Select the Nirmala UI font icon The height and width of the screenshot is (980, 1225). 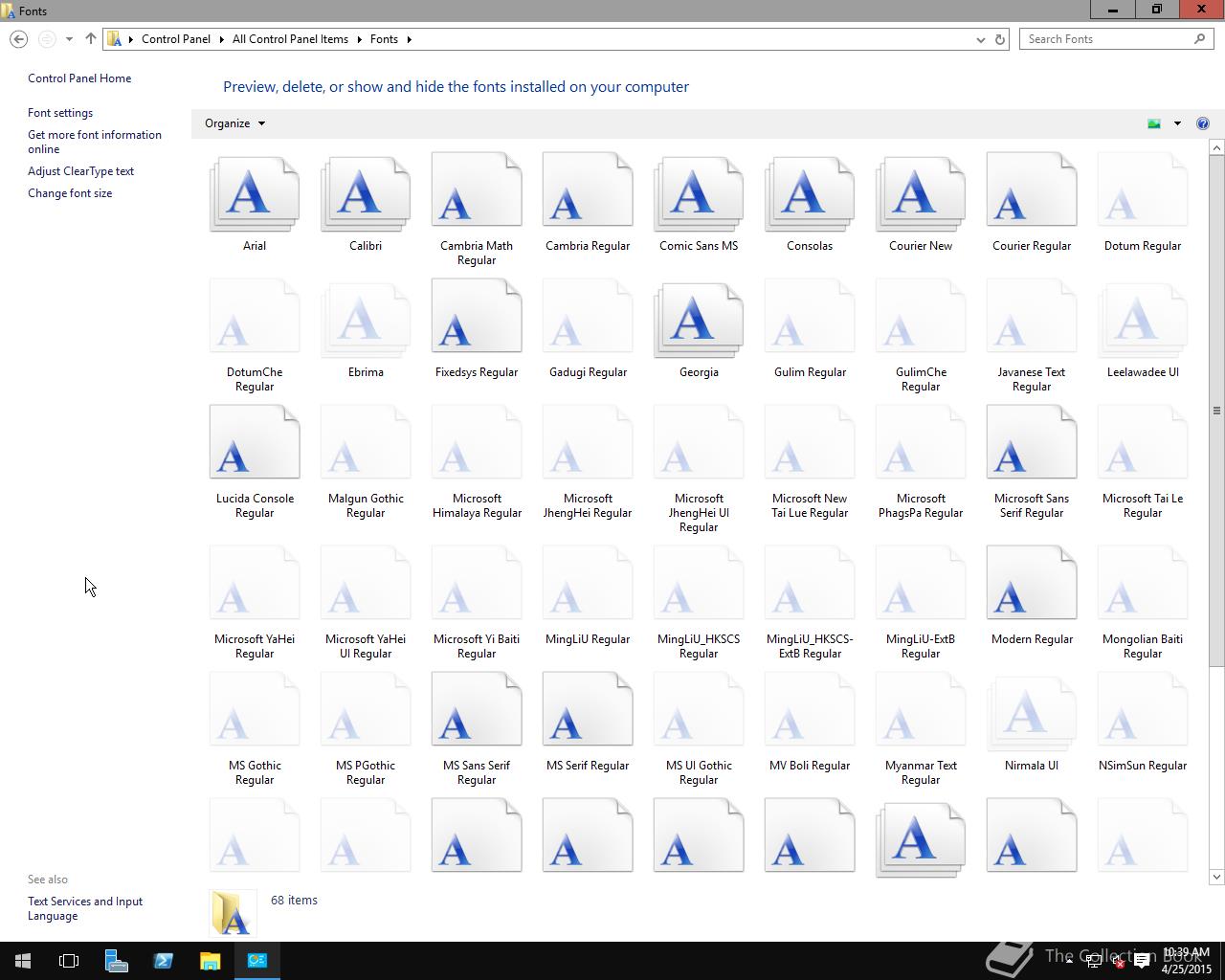point(1032,714)
